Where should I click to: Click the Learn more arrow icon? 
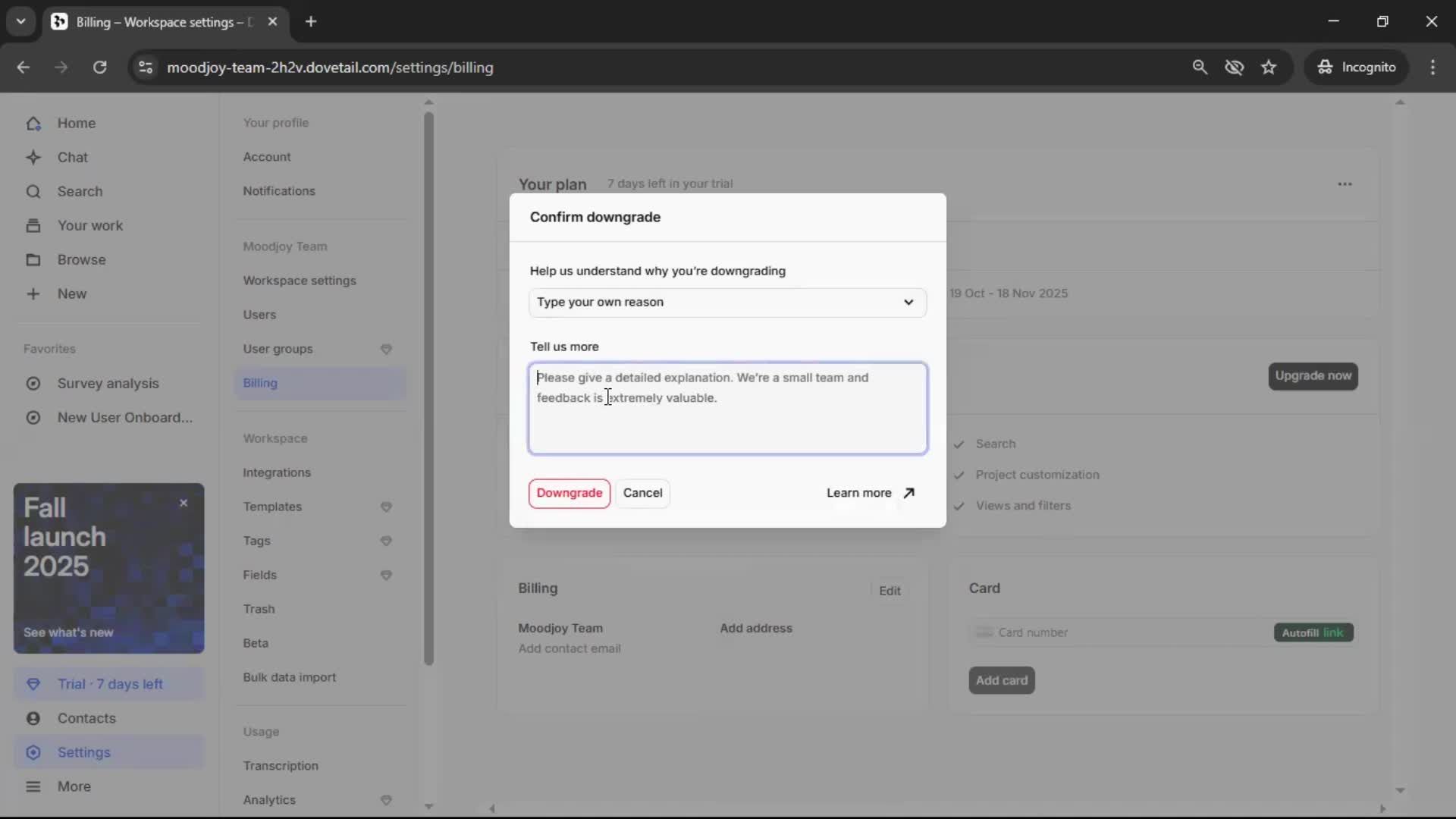pos(908,493)
